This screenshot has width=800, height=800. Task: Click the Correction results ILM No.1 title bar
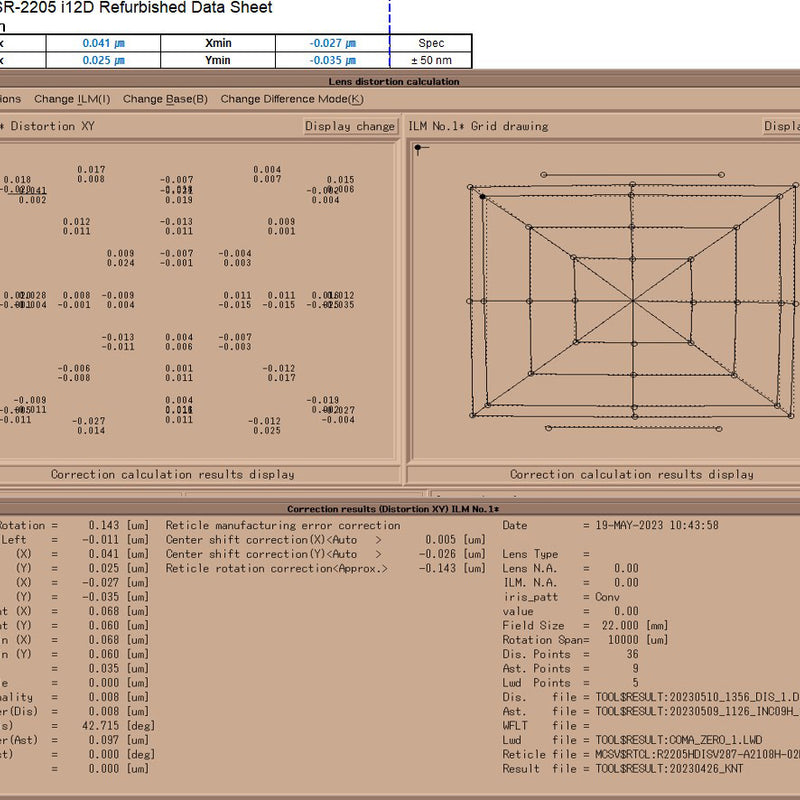click(x=393, y=509)
